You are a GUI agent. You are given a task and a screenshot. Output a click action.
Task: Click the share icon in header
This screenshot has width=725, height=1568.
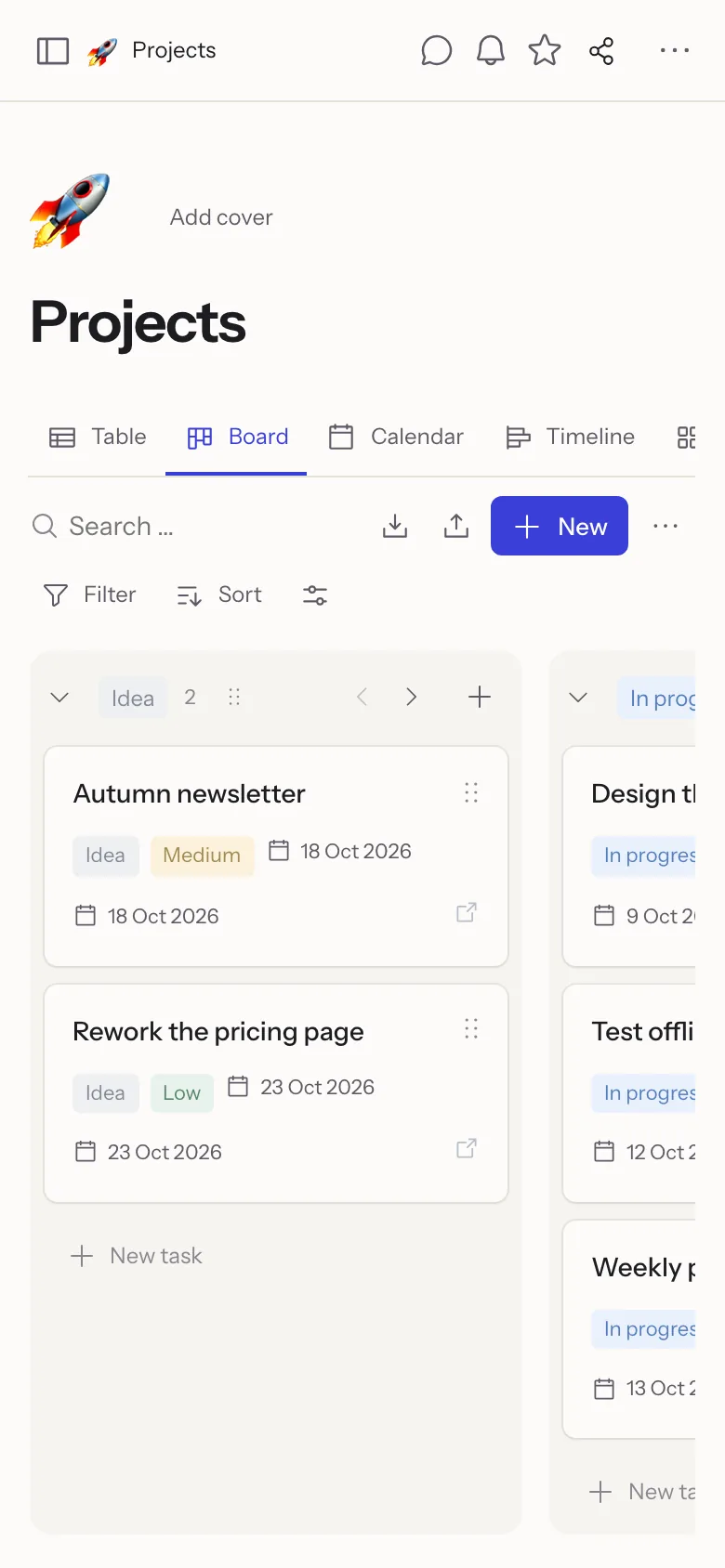601,50
